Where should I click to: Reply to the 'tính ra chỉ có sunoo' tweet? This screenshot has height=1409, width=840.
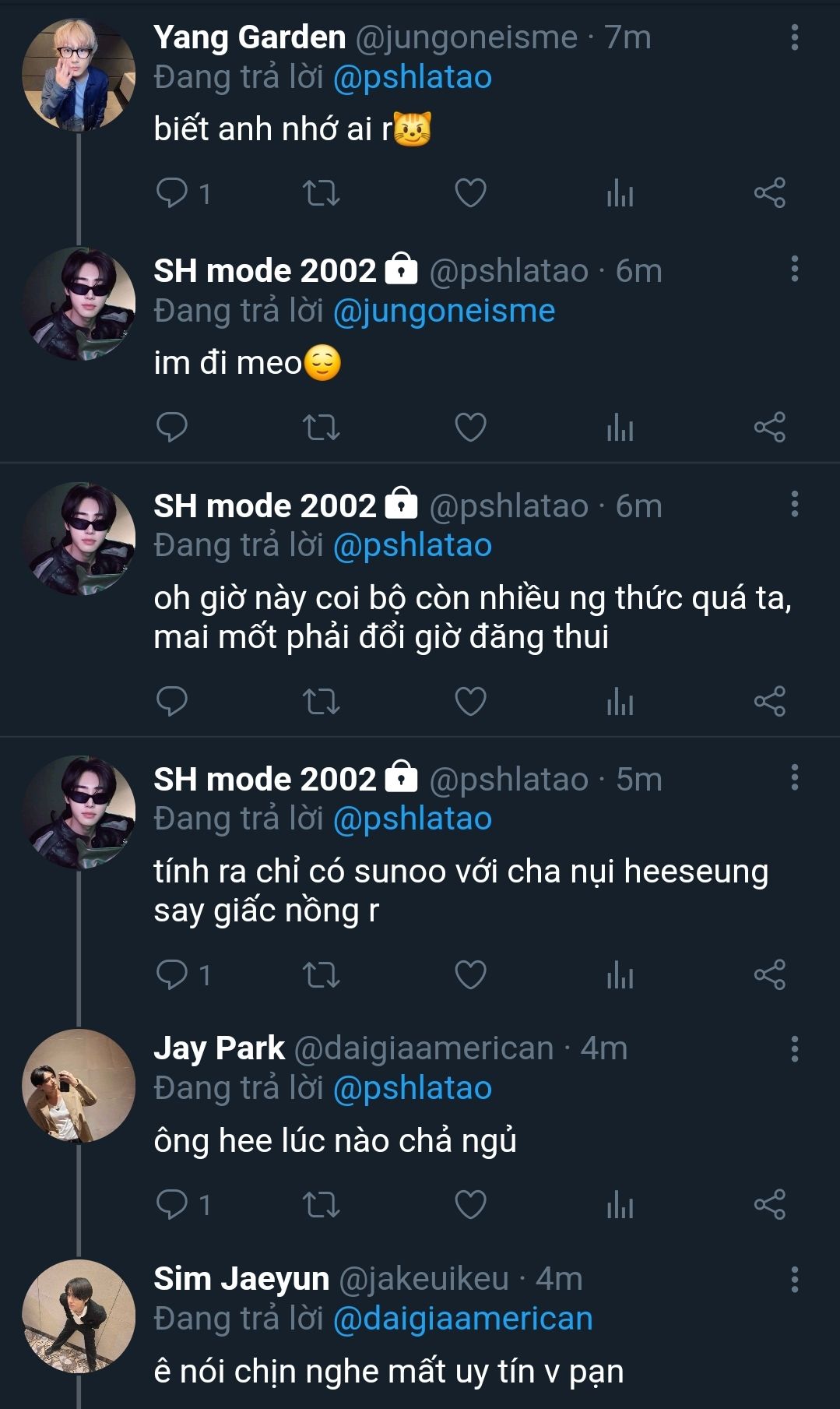coord(172,974)
